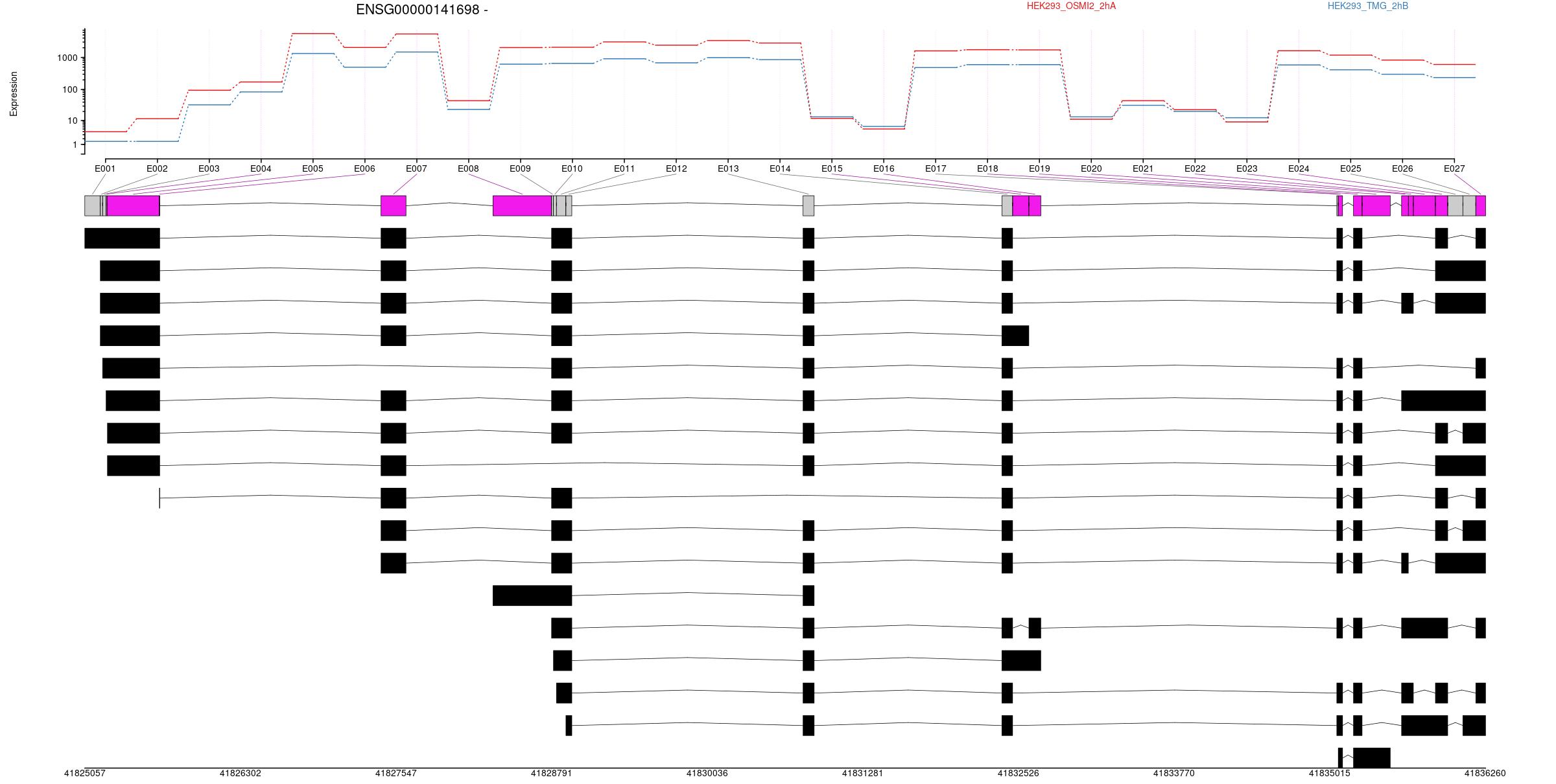Screen dimensions: 1556x784
Task: Click genomic coordinate 41828791
Action: [552, 773]
